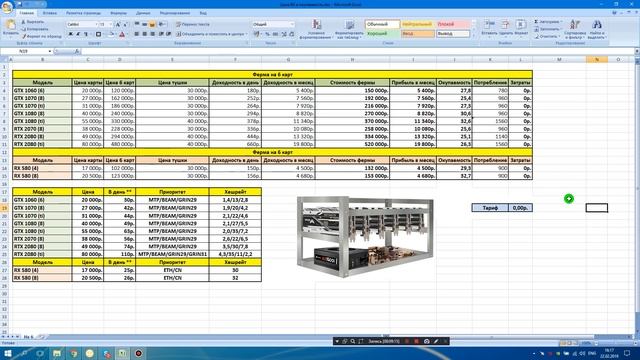
Task: Open the Calibri font name dropdown
Action: pos(96,24)
